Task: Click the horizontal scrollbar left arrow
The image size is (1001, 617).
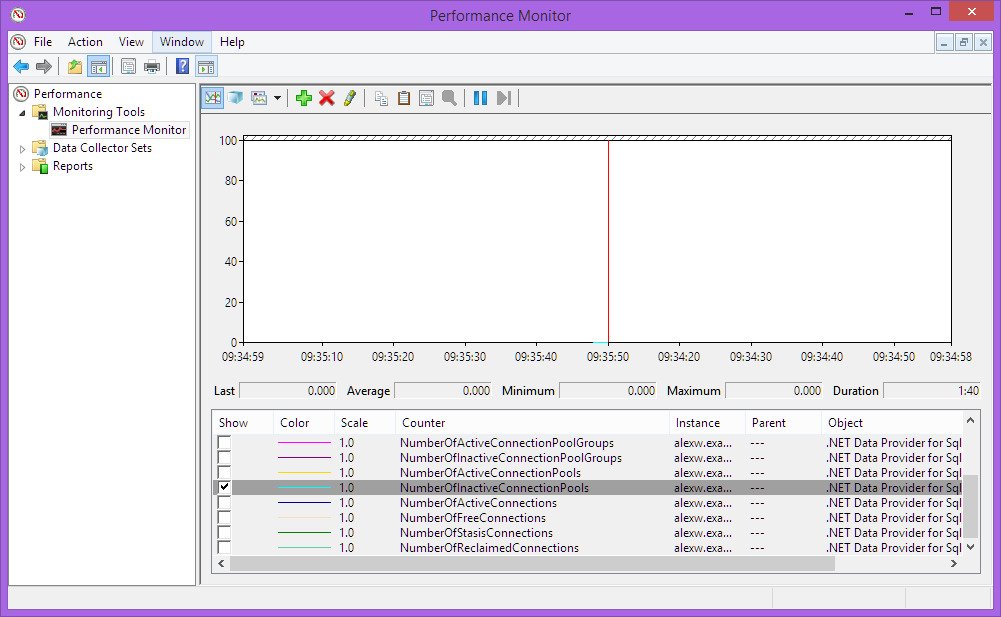Action: click(x=222, y=563)
